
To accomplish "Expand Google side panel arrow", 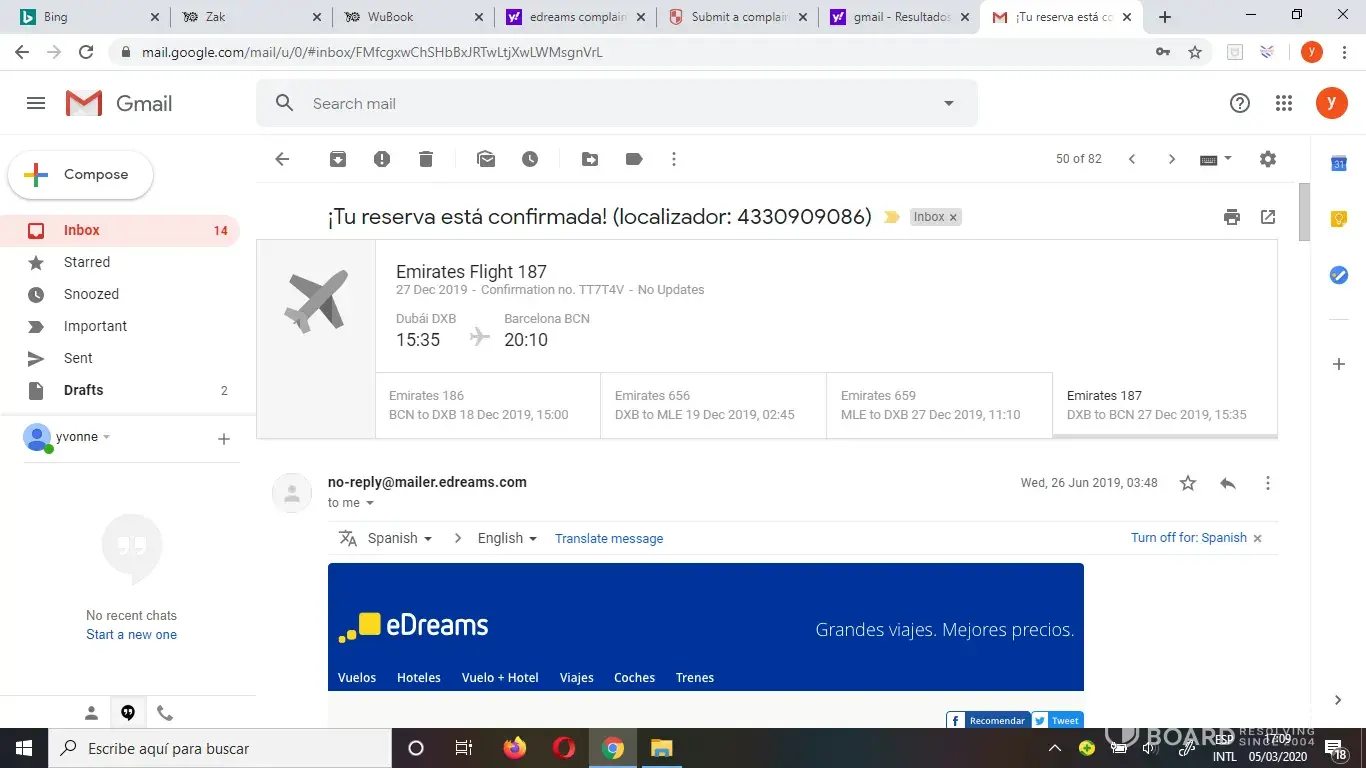I will 1339,700.
